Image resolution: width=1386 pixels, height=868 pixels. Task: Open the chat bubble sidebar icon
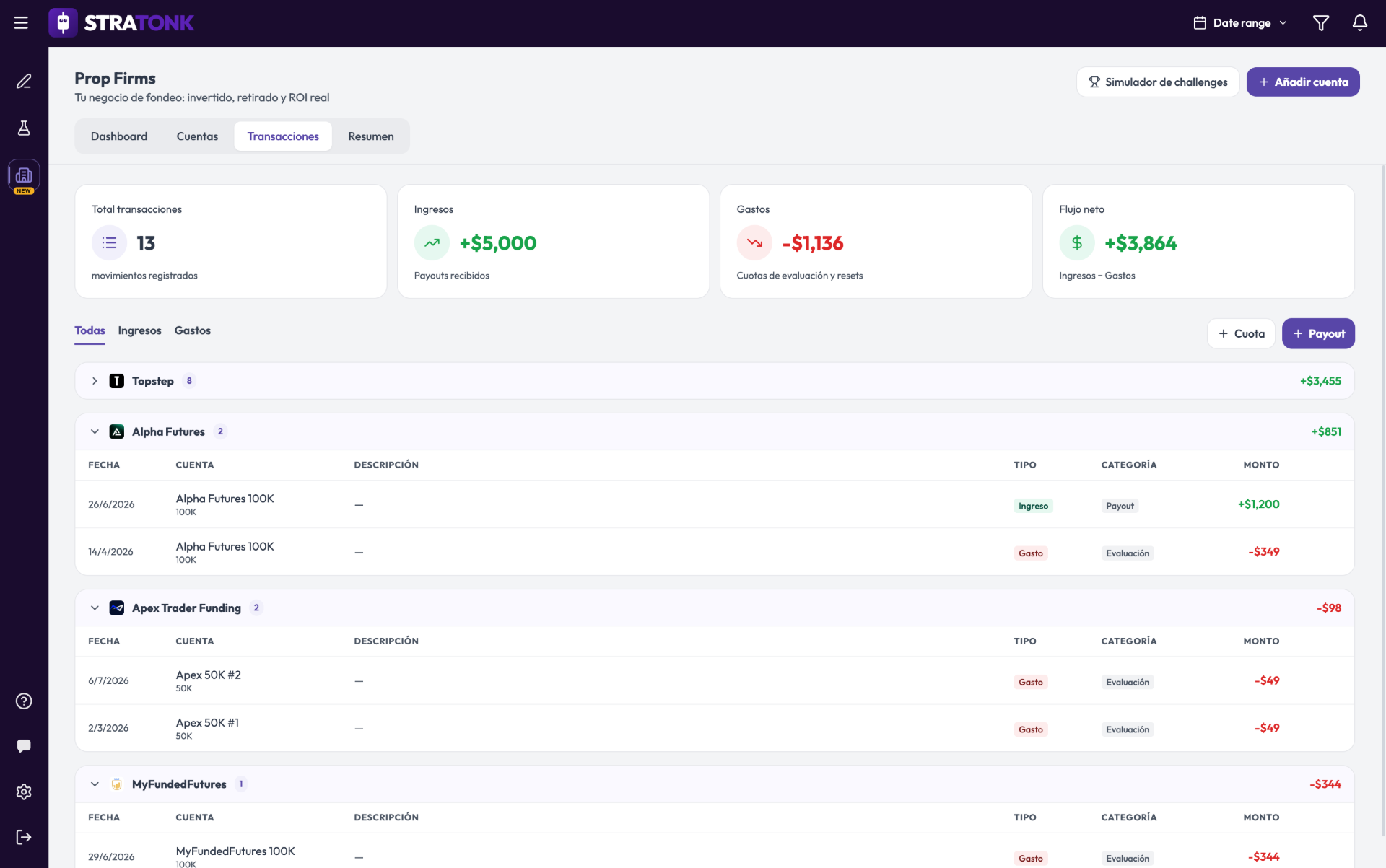tap(24, 746)
